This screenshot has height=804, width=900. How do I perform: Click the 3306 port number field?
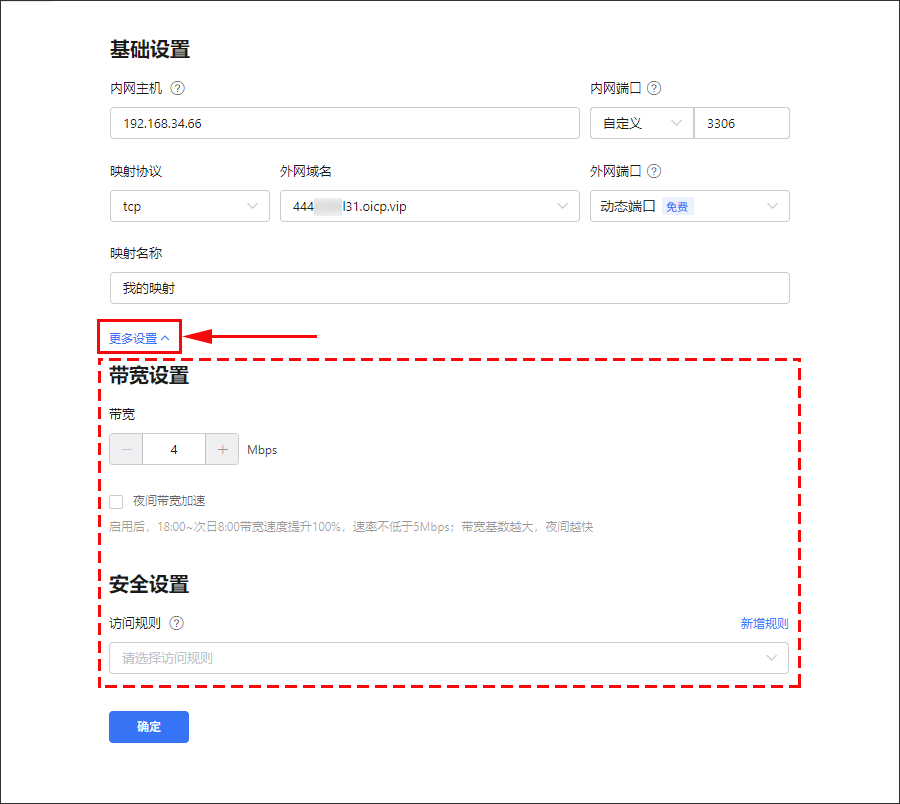[x=741, y=123]
